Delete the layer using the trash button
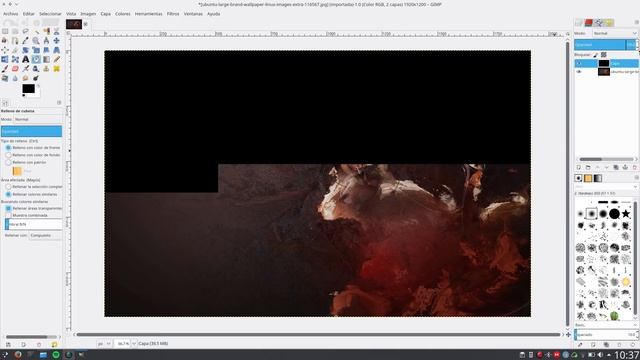Viewport: 640px width, 360px height. click(x=634, y=167)
